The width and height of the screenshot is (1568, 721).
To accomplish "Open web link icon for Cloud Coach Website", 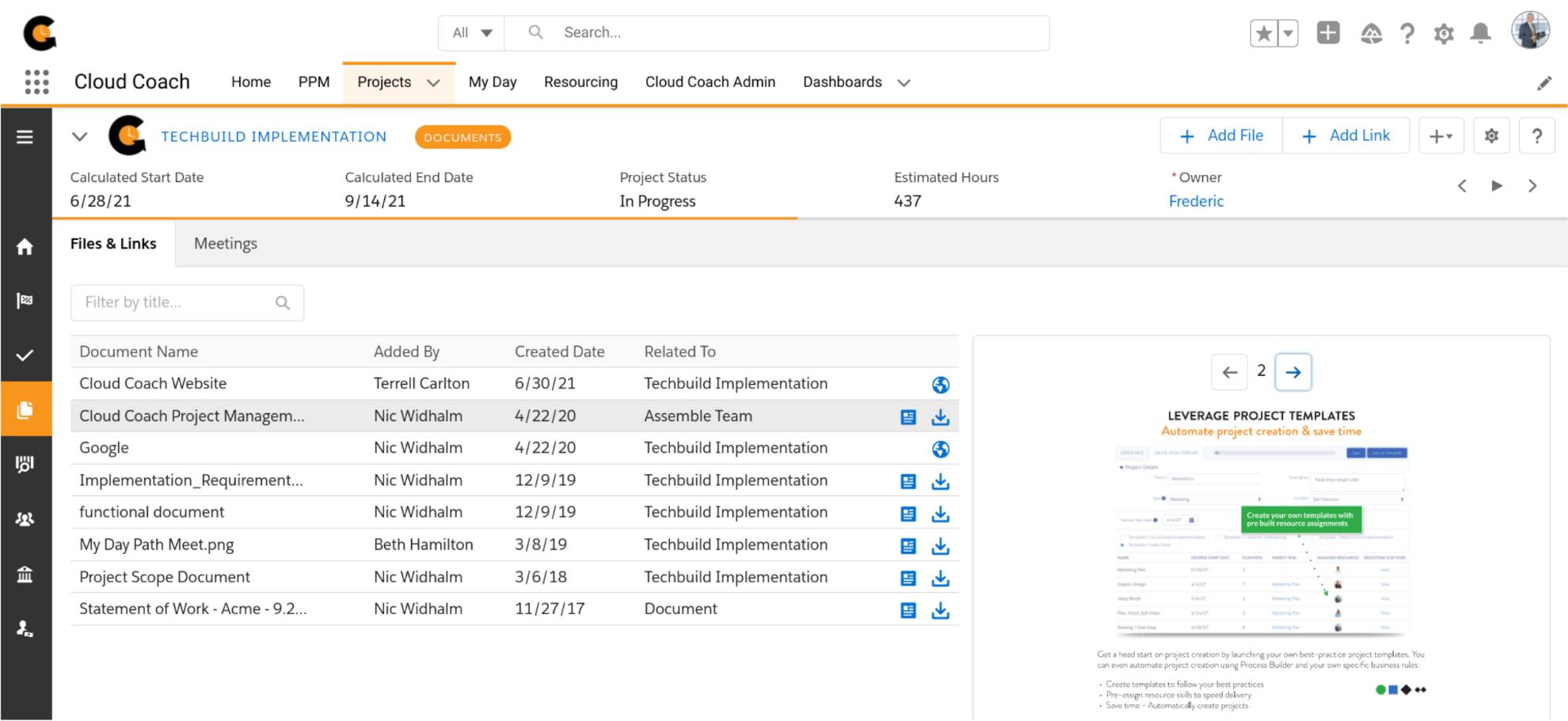I will [x=941, y=385].
